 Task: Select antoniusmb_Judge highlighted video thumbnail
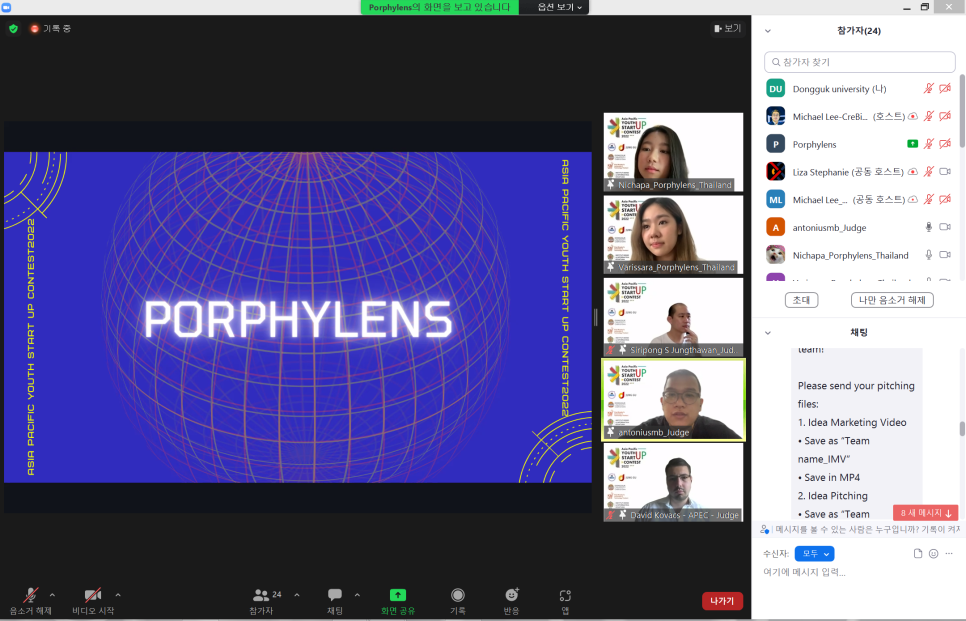pyautogui.click(x=673, y=400)
